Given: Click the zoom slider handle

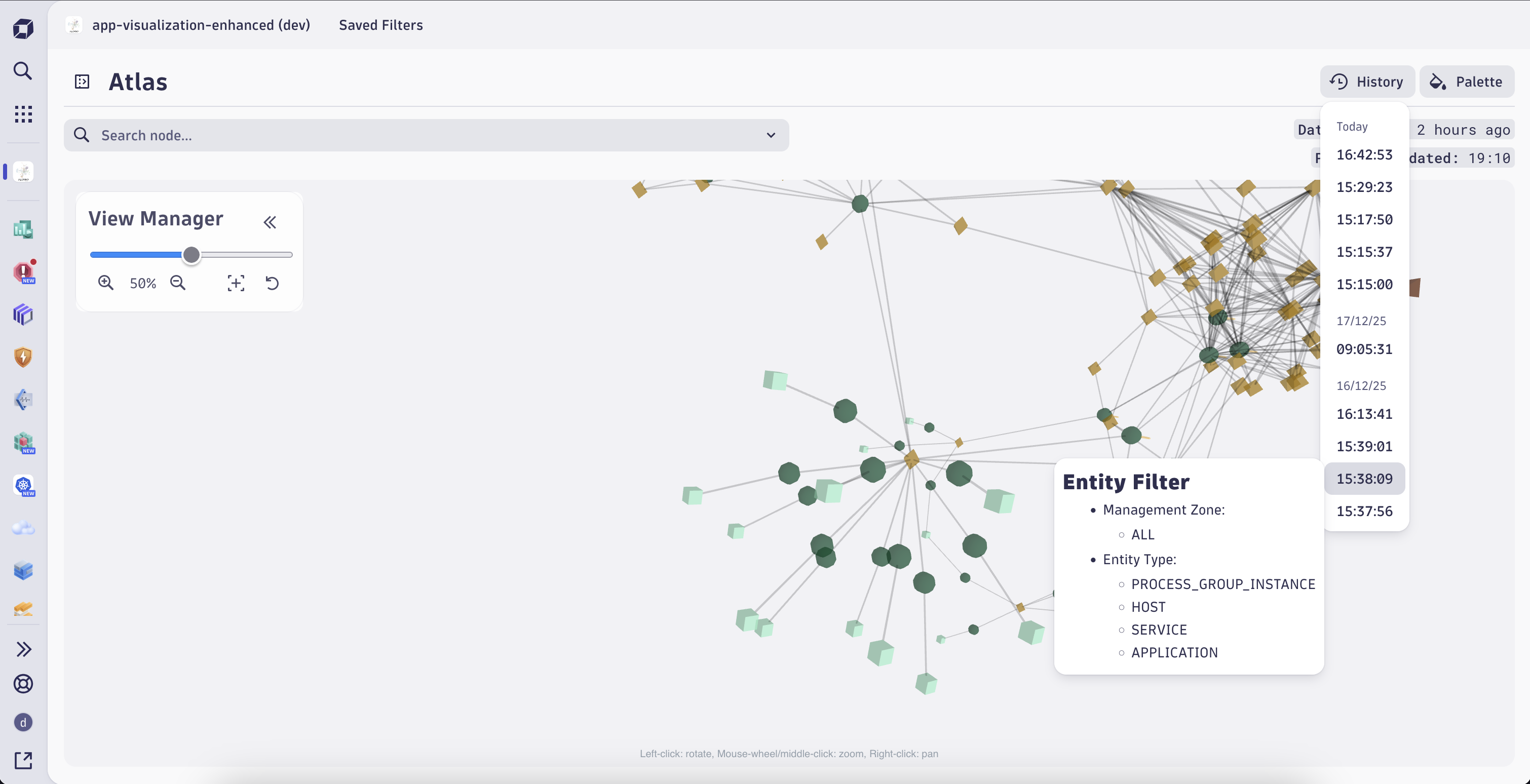Looking at the screenshot, I should (192, 255).
